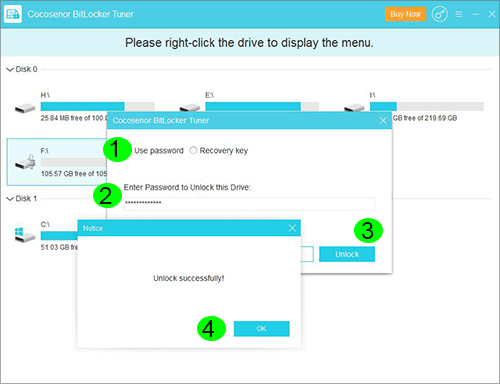Select the I:\ drive icon

(354, 108)
